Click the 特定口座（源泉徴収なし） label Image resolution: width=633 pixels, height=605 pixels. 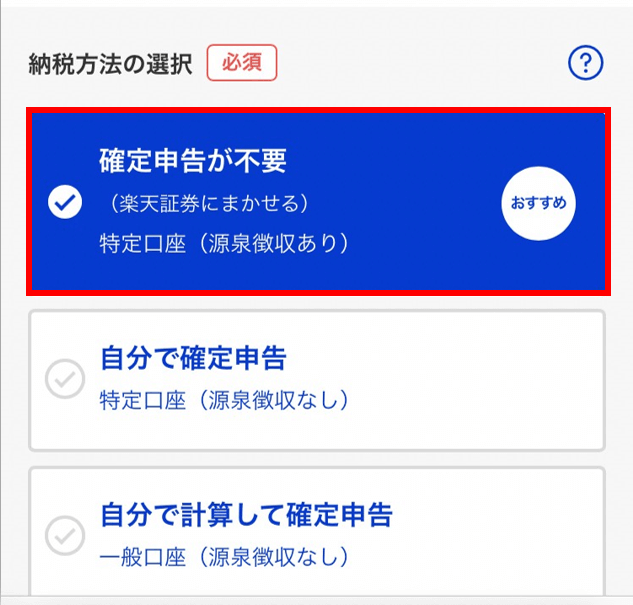[x=224, y=400]
